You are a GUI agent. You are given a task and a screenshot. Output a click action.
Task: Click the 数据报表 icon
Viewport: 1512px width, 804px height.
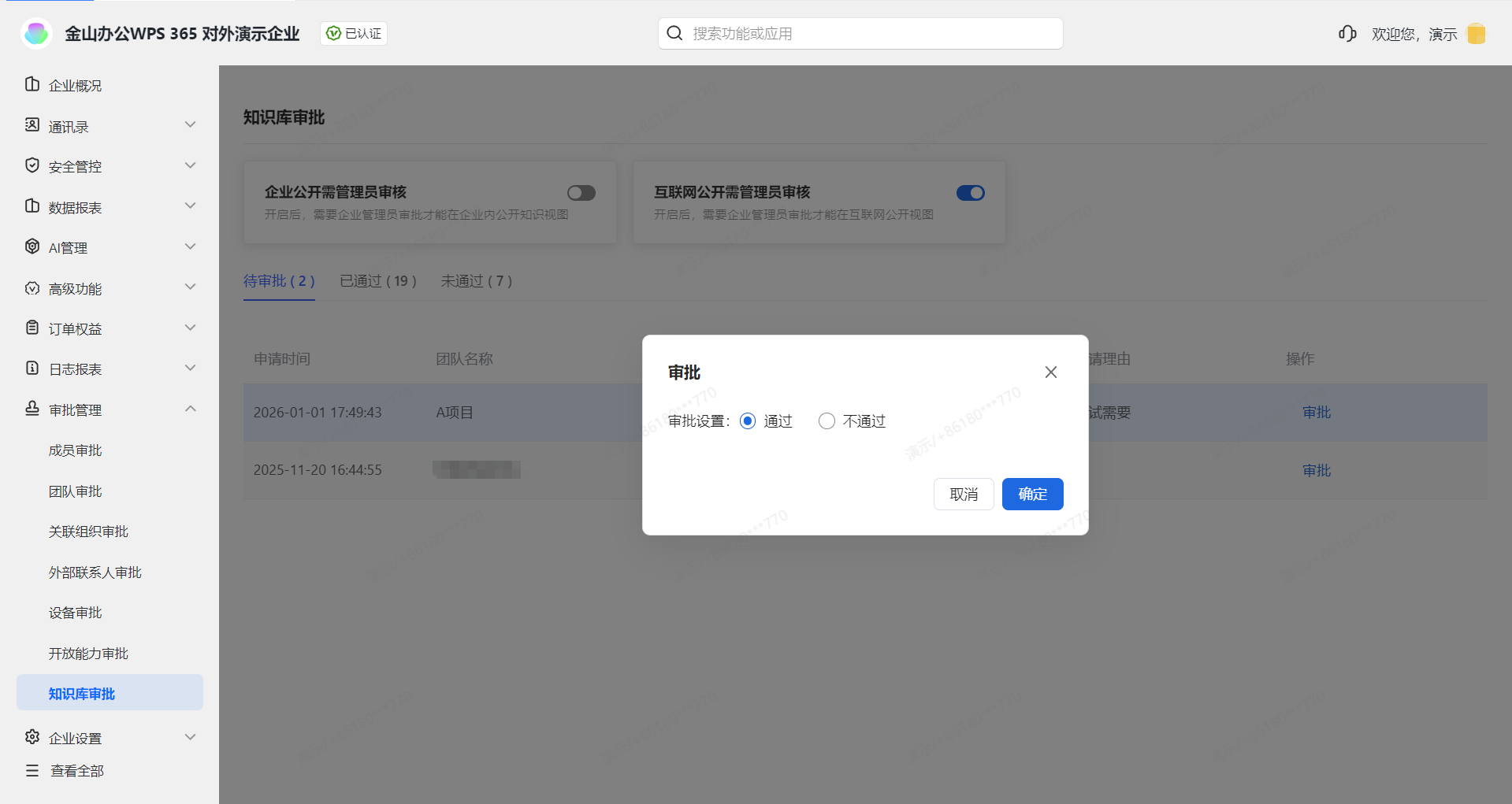coord(32,206)
